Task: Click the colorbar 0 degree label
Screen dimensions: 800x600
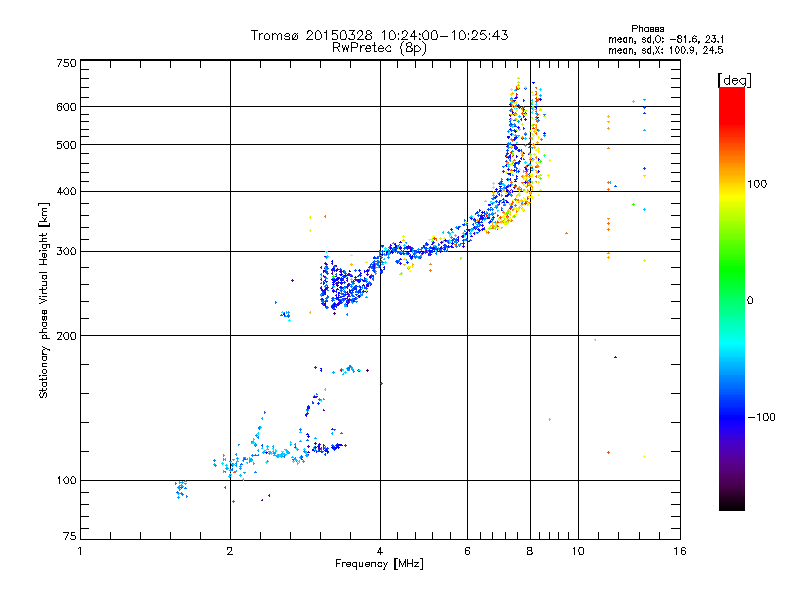Action: [x=750, y=301]
